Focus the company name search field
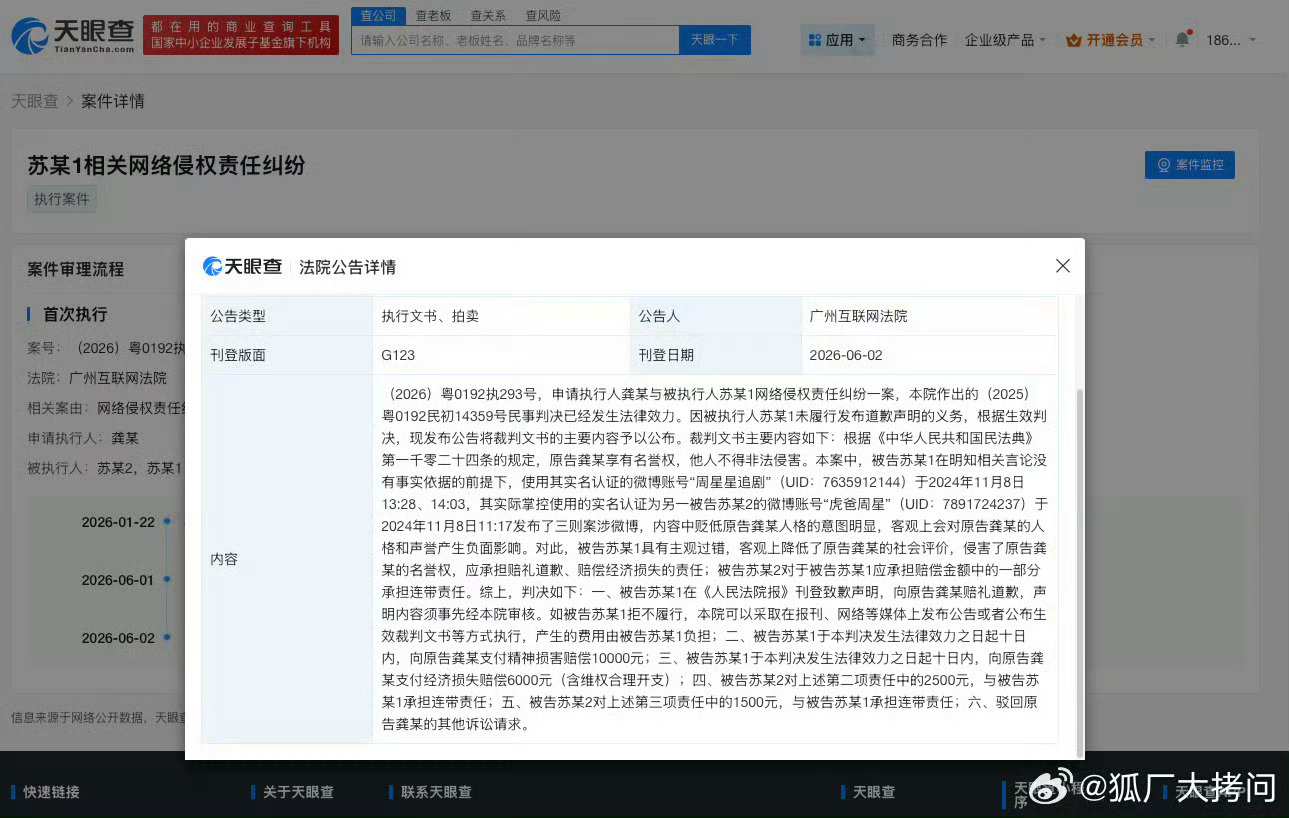Viewport: 1289px width, 818px height. [515, 40]
